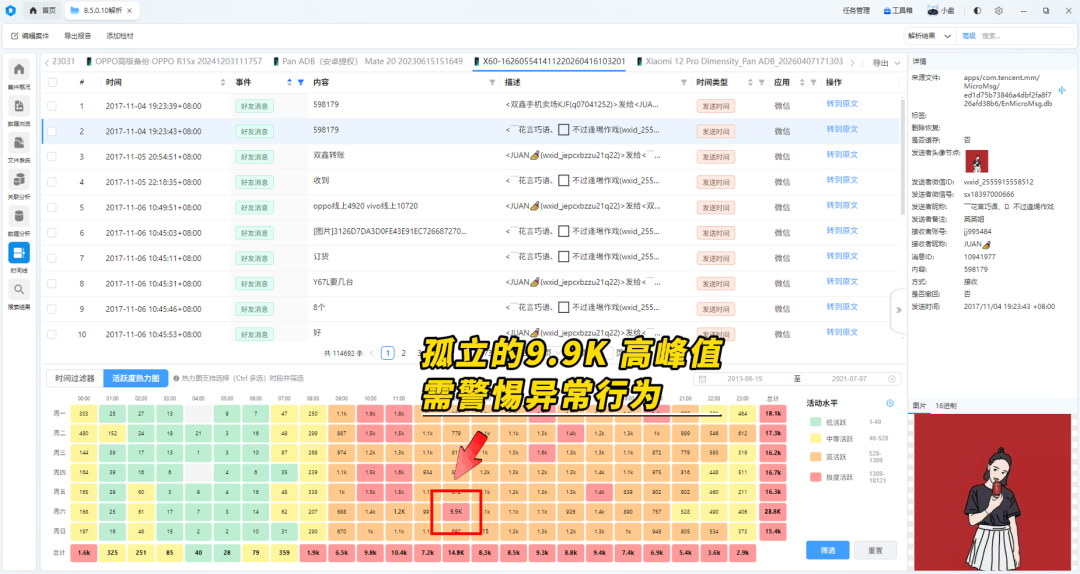Filter the 事件 column with funnel icon
This screenshot has height=574, width=1080.
click(301, 83)
